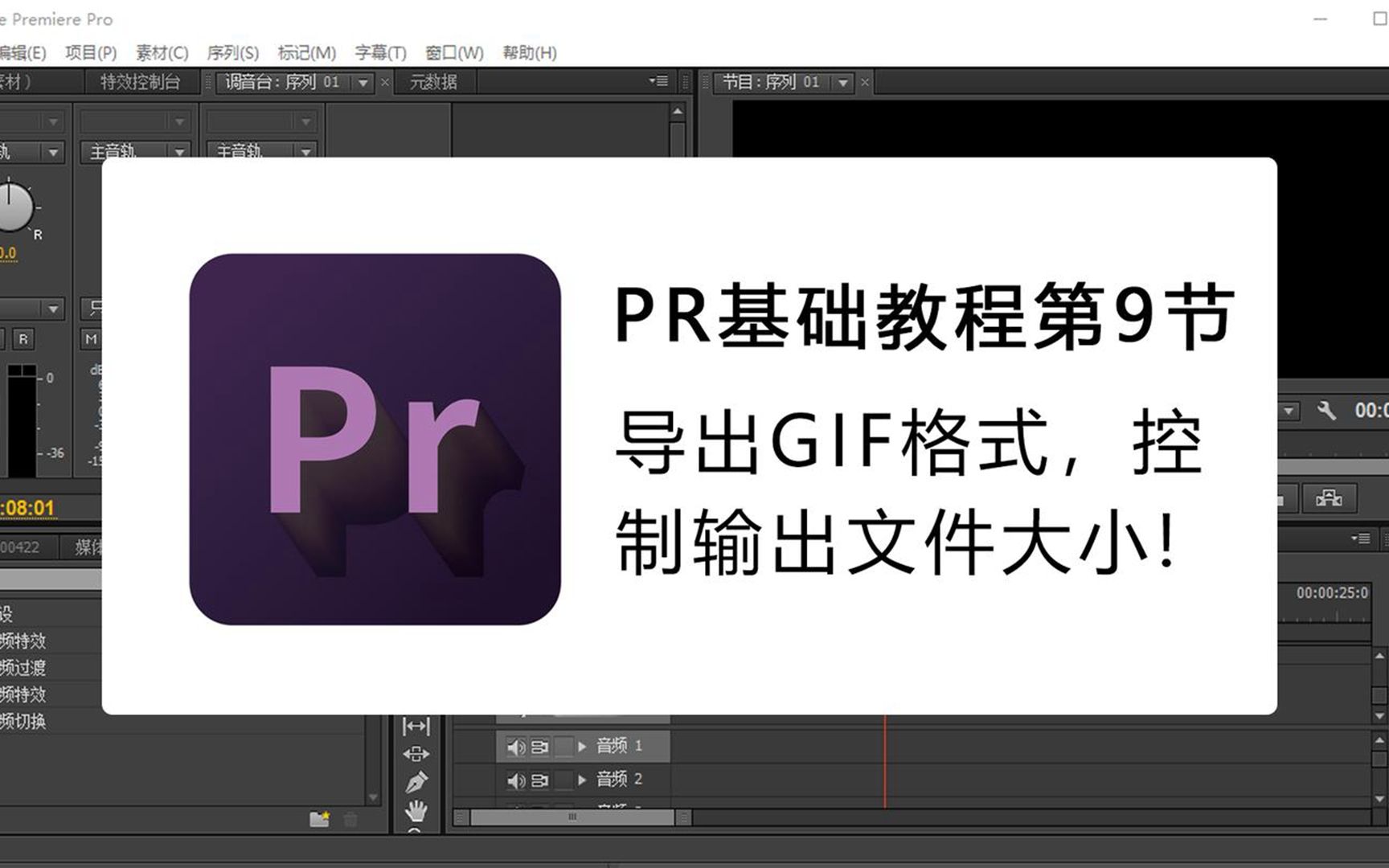Create a new custom bin in effects

click(x=319, y=819)
